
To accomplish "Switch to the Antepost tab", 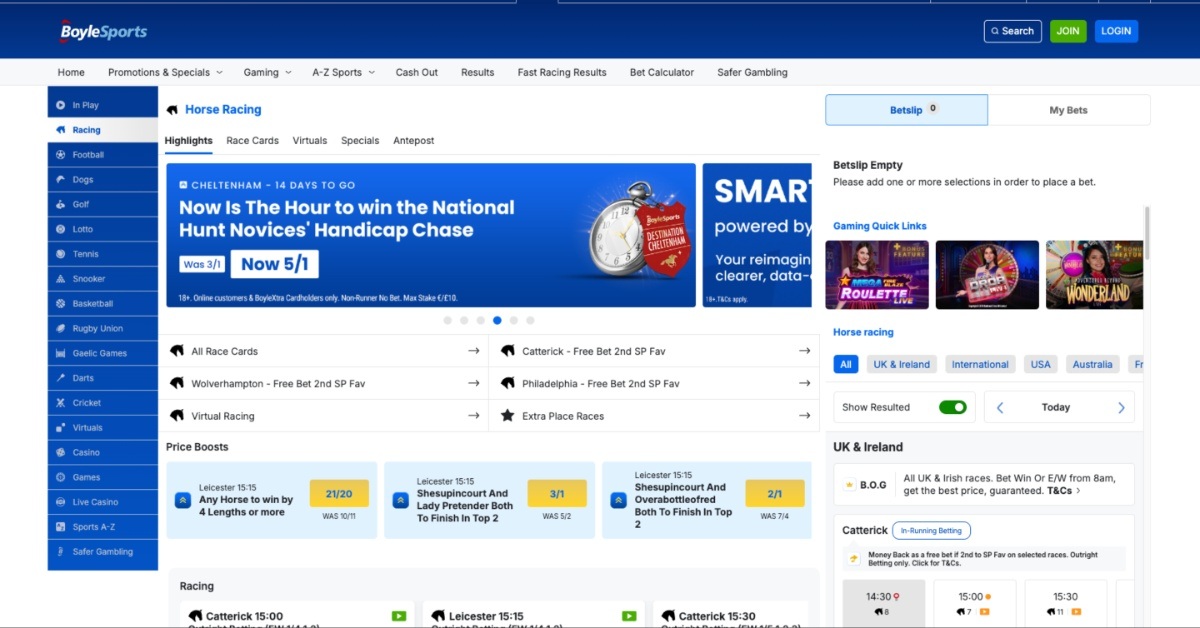I will tap(413, 141).
